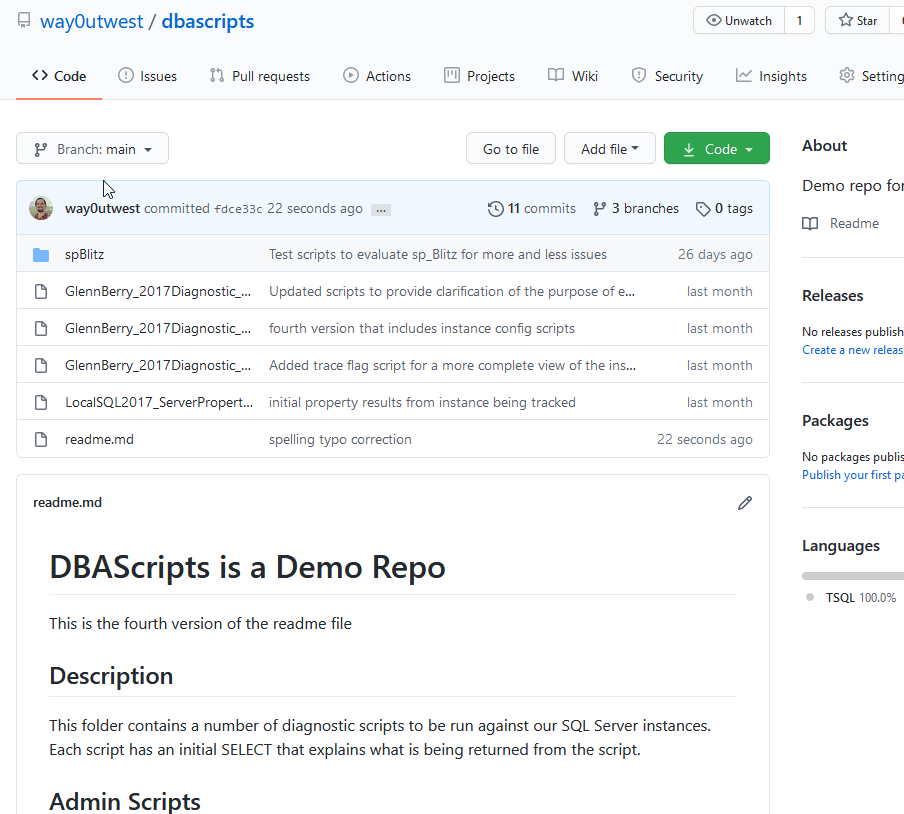Click the pencil icon to edit readme.md

tap(744, 503)
